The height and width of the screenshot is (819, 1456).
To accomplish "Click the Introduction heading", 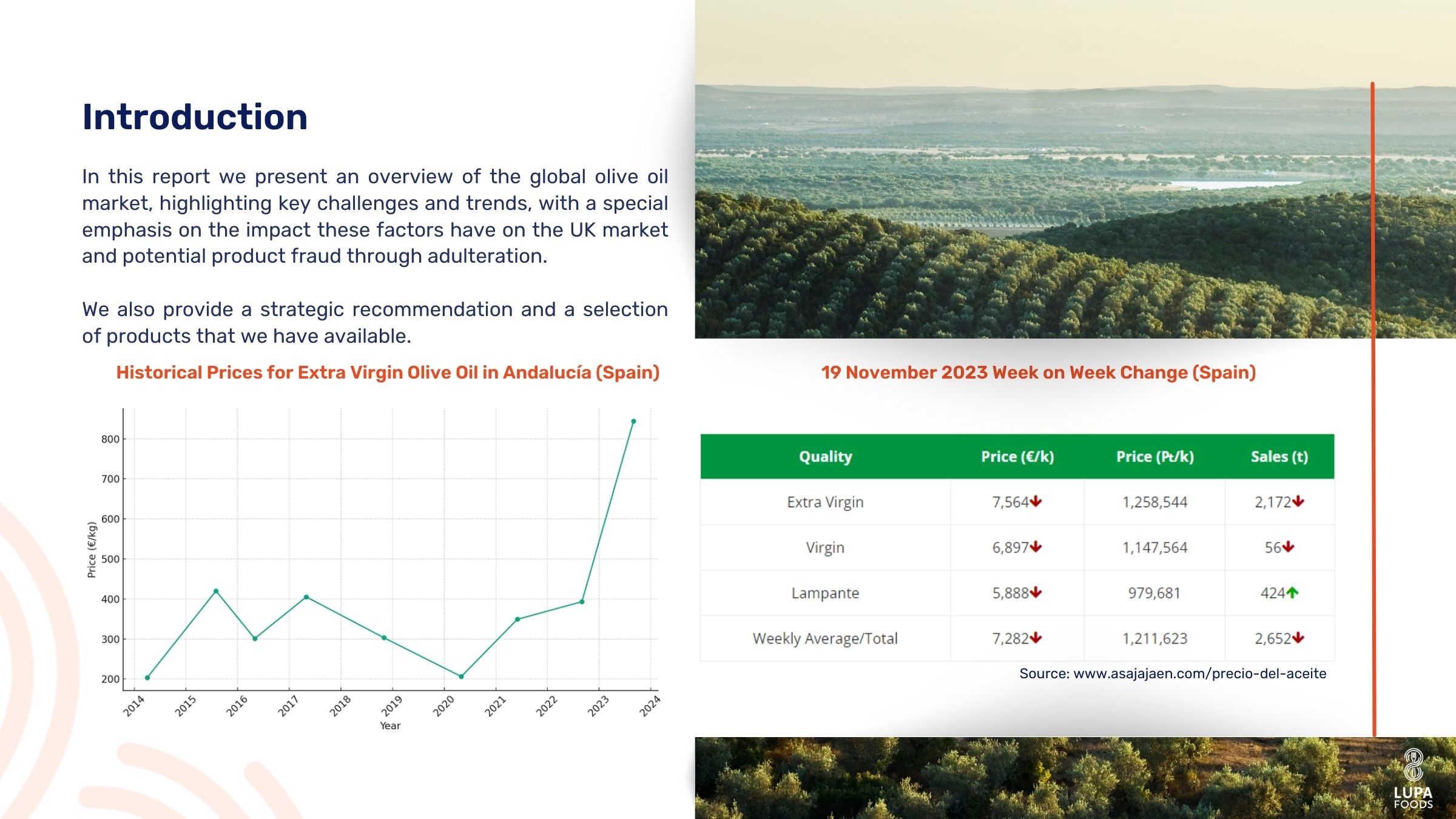I will 195,116.
